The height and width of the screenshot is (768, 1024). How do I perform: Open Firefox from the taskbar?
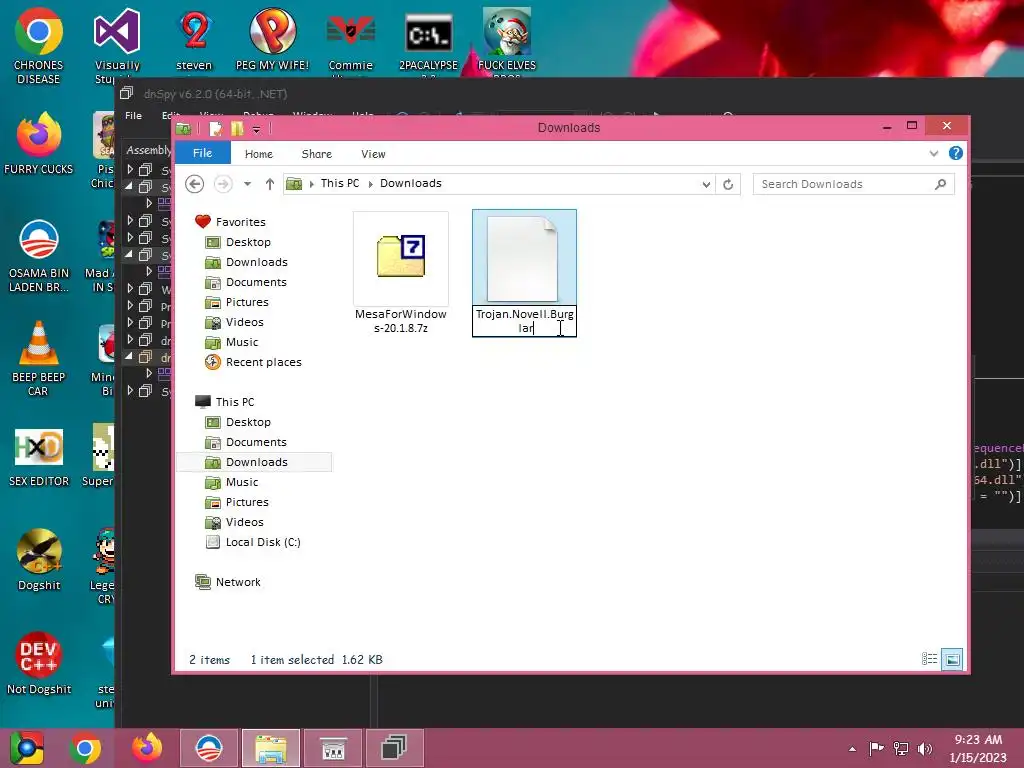[147, 748]
